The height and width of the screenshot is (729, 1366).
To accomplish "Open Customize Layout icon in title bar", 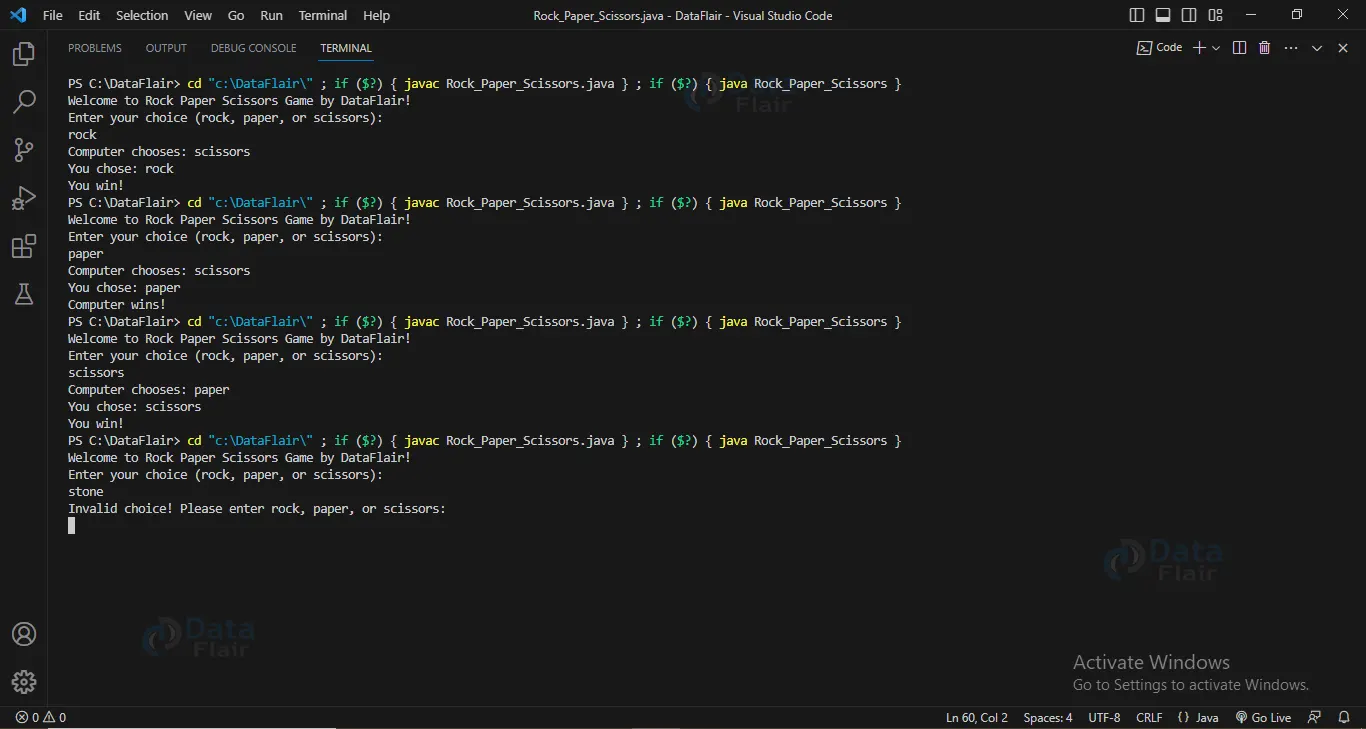I will pos(1215,15).
